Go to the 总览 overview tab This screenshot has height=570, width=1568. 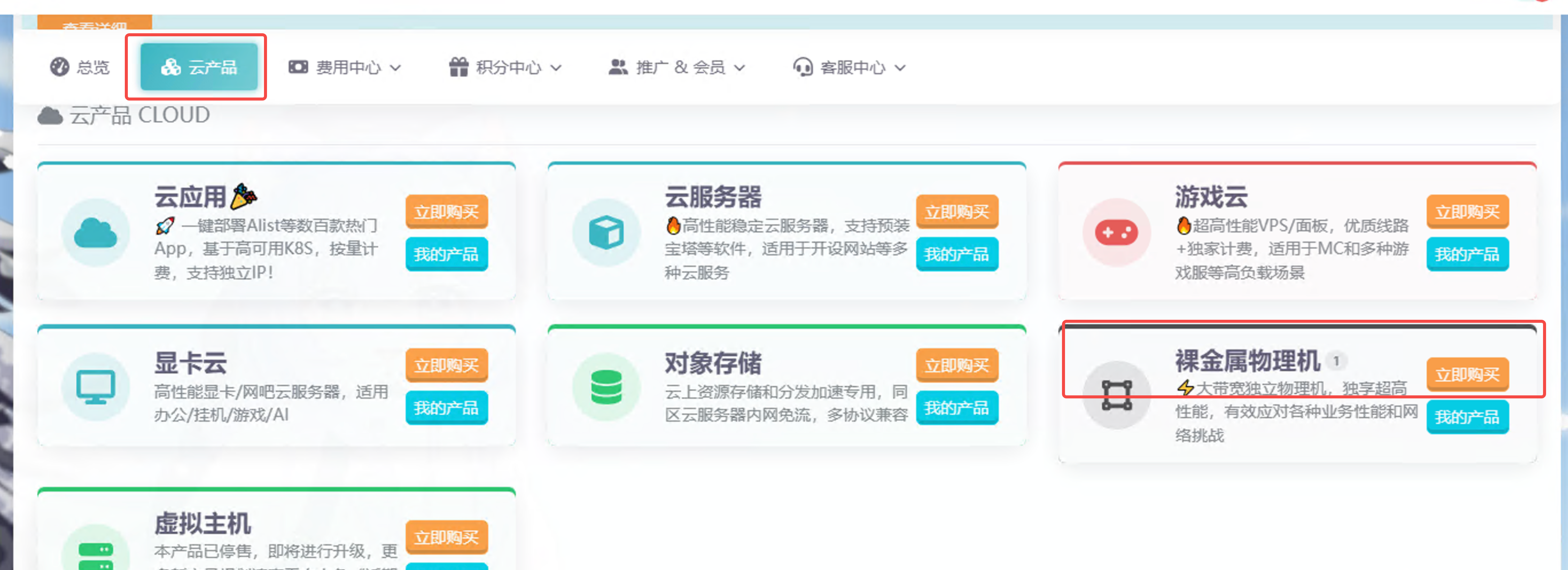pyautogui.click(x=80, y=67)
